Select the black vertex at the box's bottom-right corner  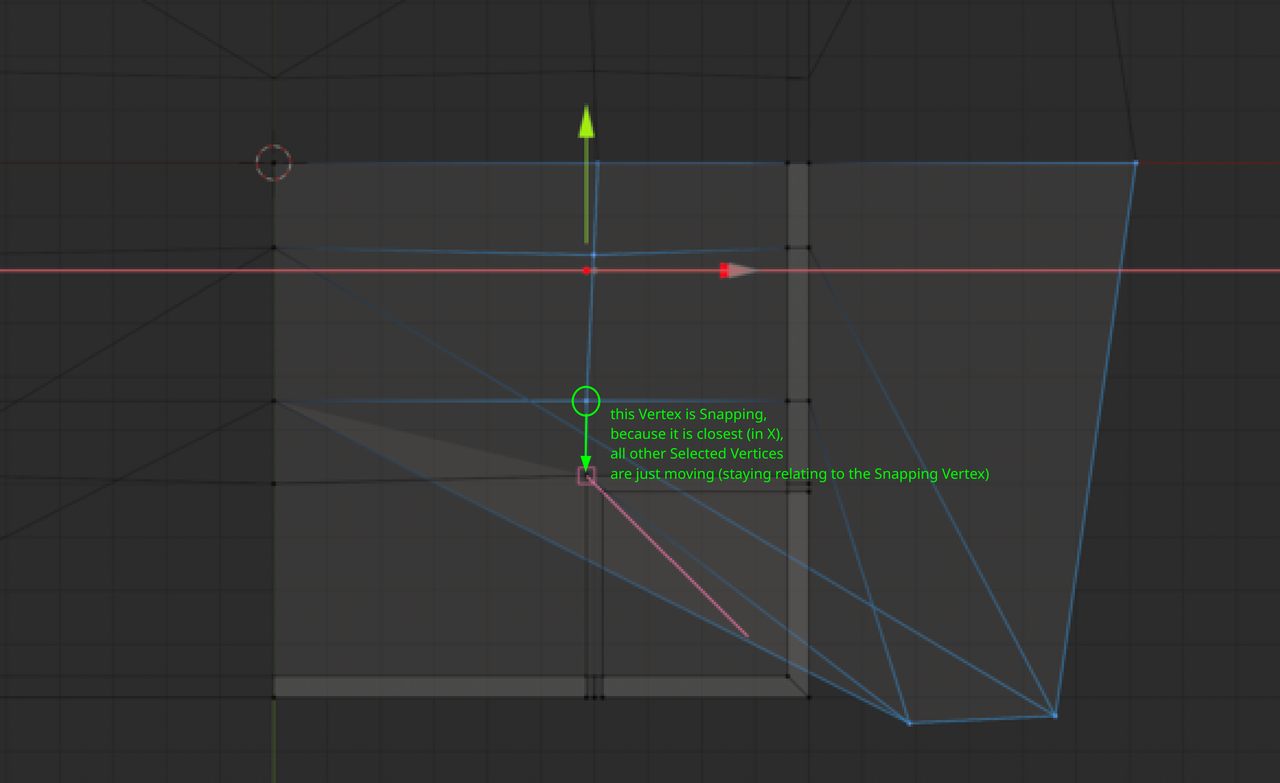[808, 696]
